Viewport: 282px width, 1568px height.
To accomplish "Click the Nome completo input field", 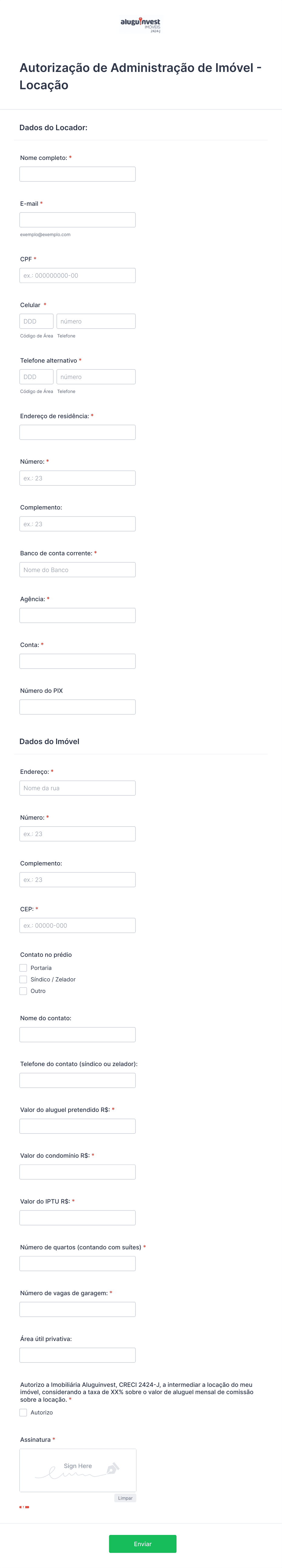I will tap(77, 174).
